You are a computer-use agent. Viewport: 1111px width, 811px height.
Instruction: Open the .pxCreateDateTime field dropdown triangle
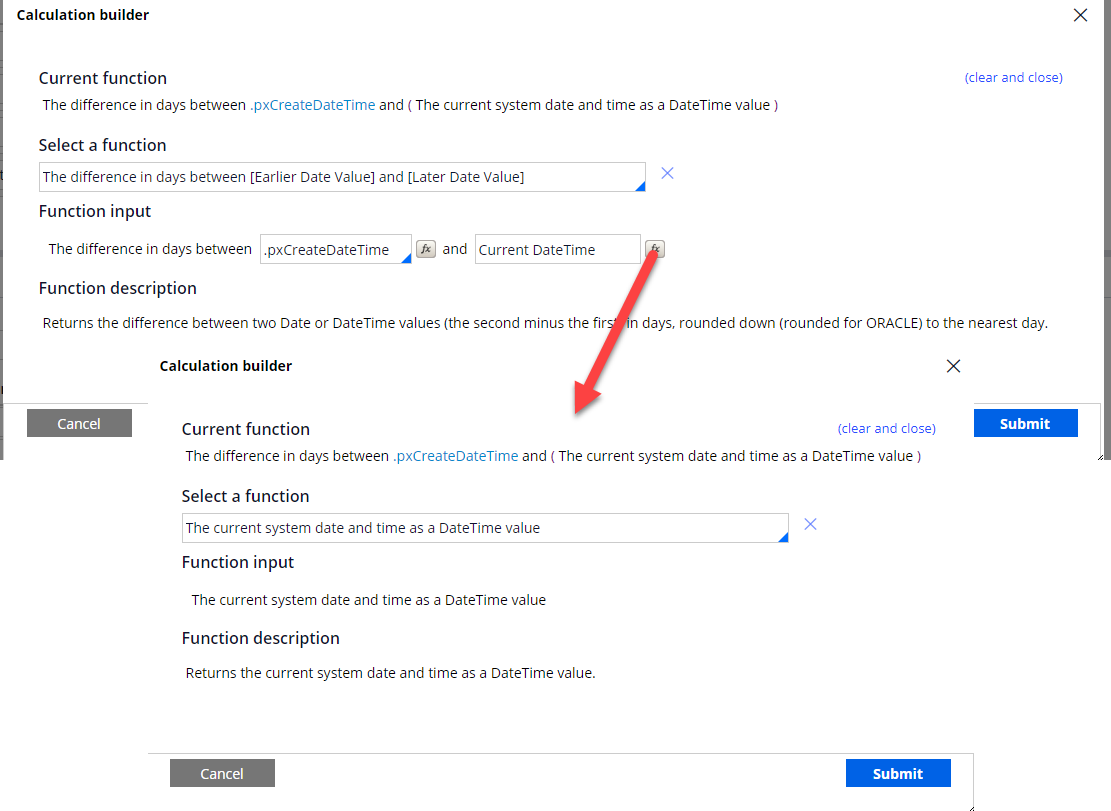[407, 258]
